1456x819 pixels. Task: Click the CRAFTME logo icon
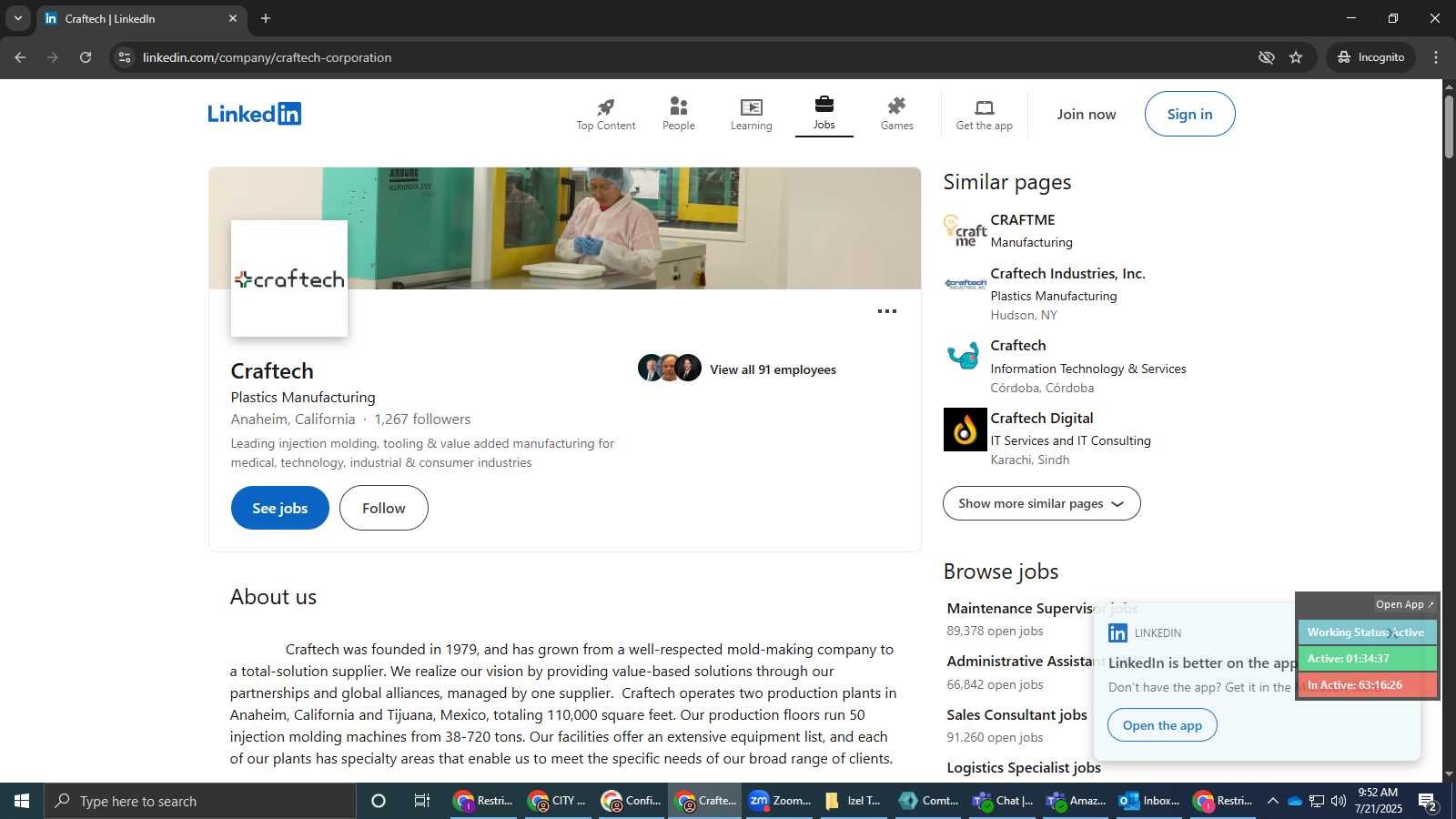pos(965,230)
